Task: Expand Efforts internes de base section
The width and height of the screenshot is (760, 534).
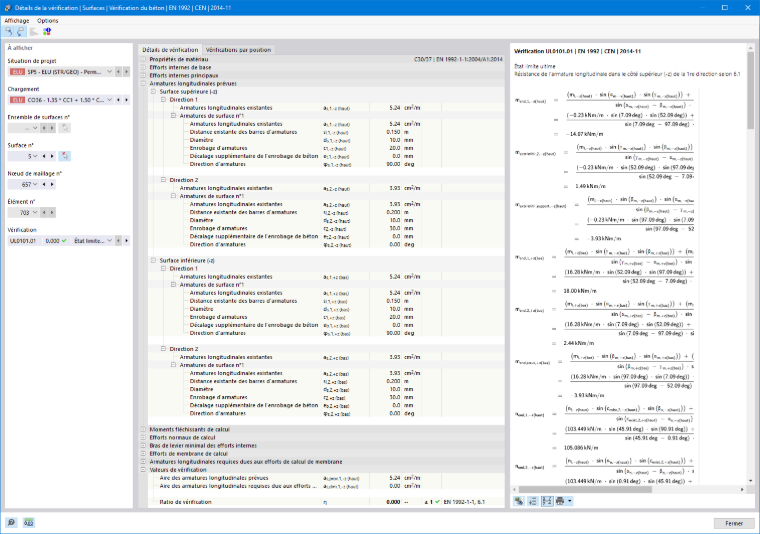Action: click(143, 67)
